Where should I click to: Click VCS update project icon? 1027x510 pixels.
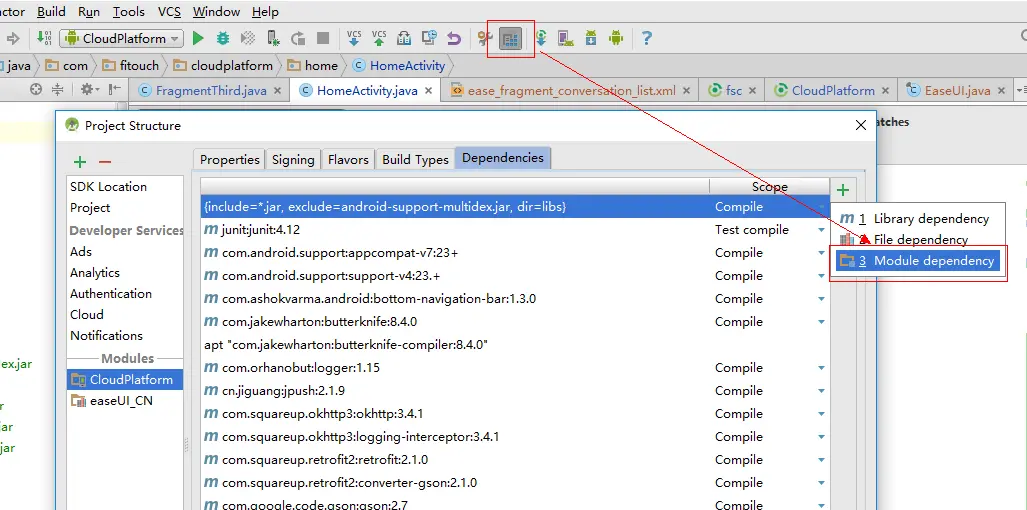pos(354,38)
